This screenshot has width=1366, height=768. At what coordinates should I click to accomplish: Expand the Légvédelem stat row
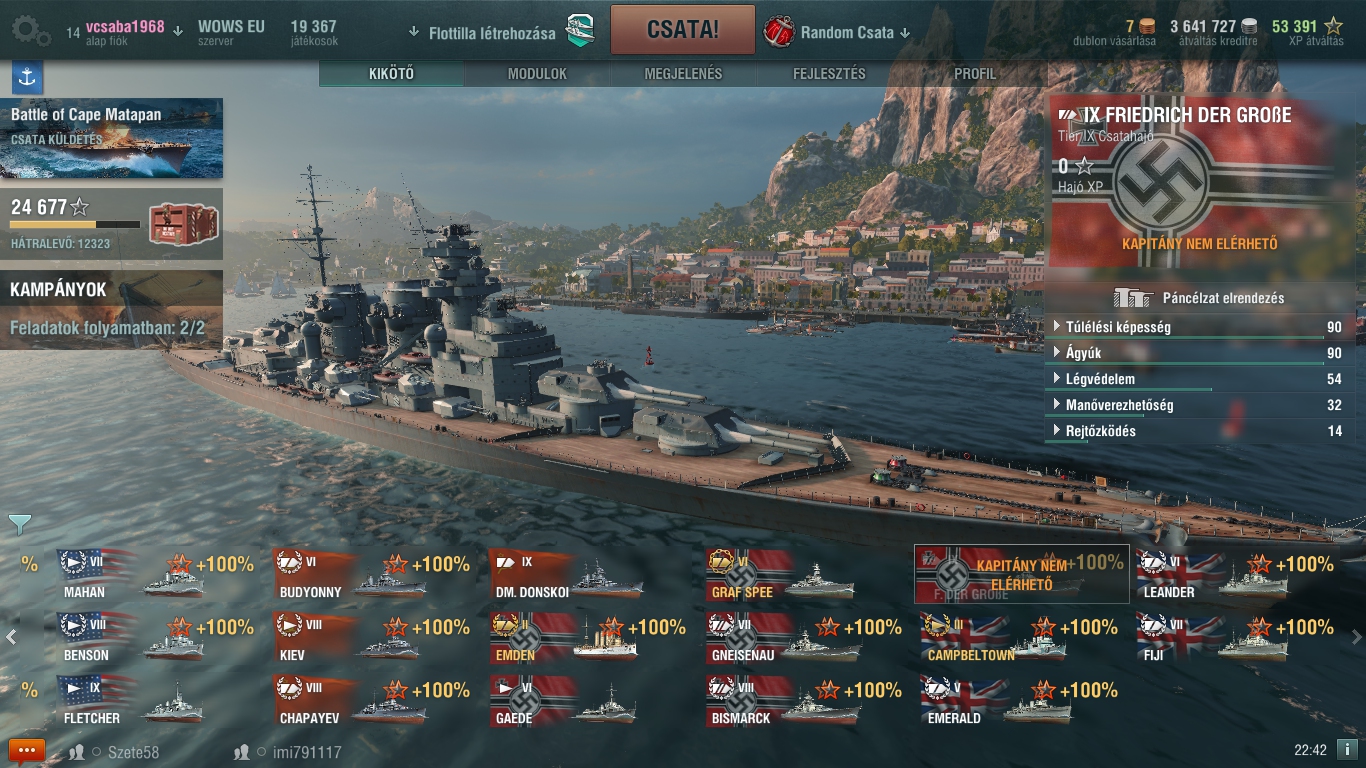click(x=1200, y=379)
